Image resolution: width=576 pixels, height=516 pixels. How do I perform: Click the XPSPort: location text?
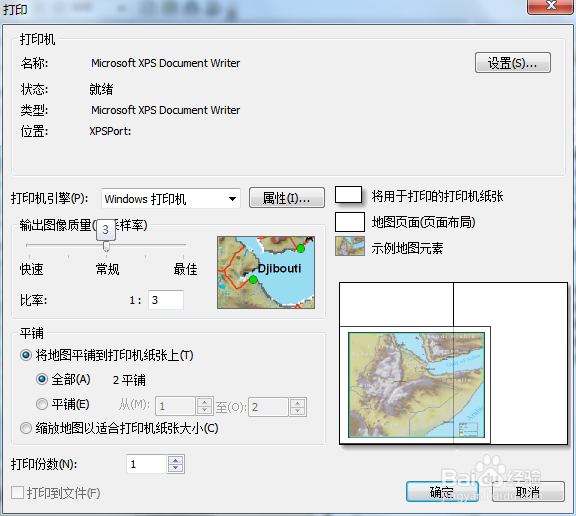pyautogui.click(x=111, y=131)
